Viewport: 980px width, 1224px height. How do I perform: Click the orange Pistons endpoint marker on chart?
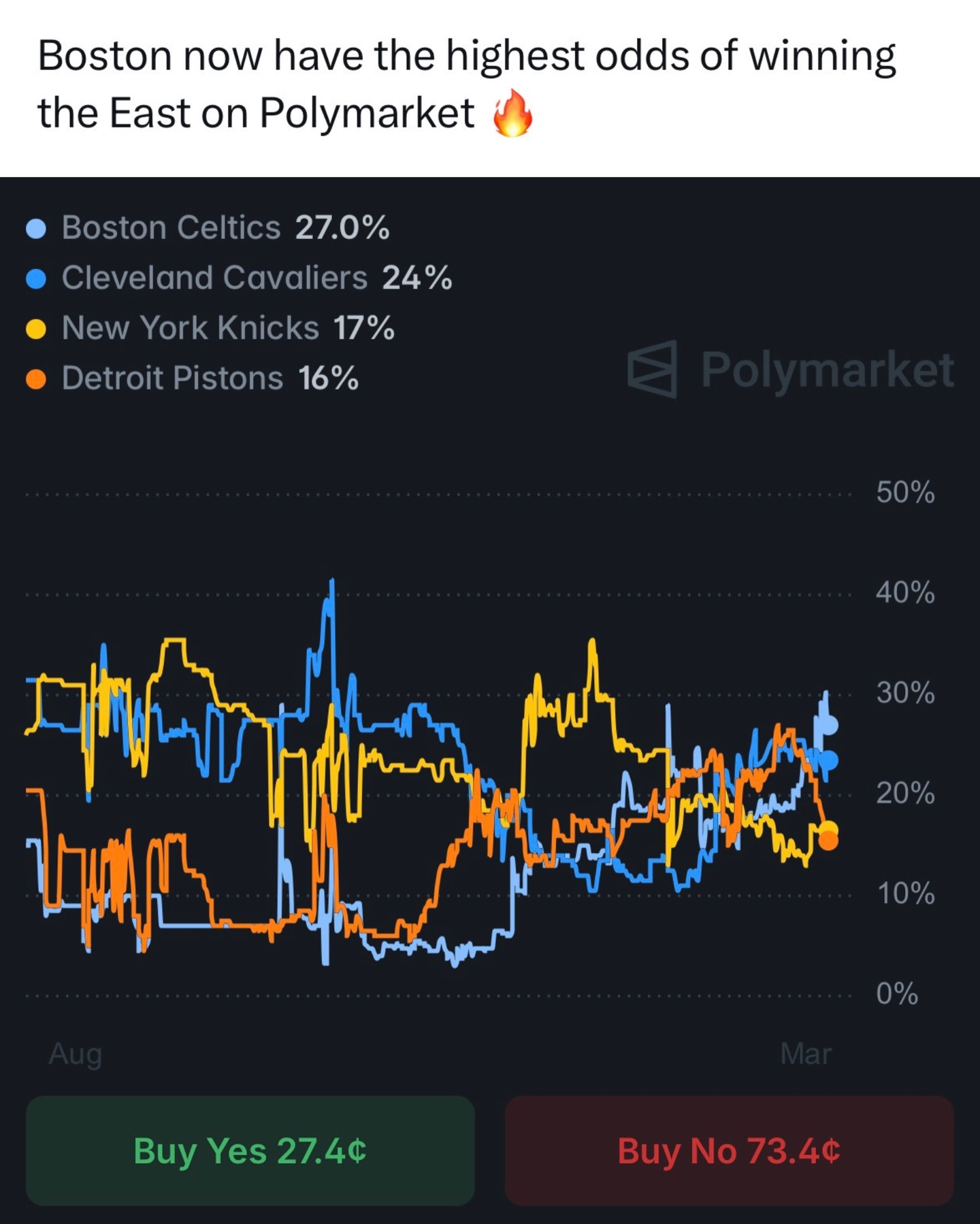(828, 841)
